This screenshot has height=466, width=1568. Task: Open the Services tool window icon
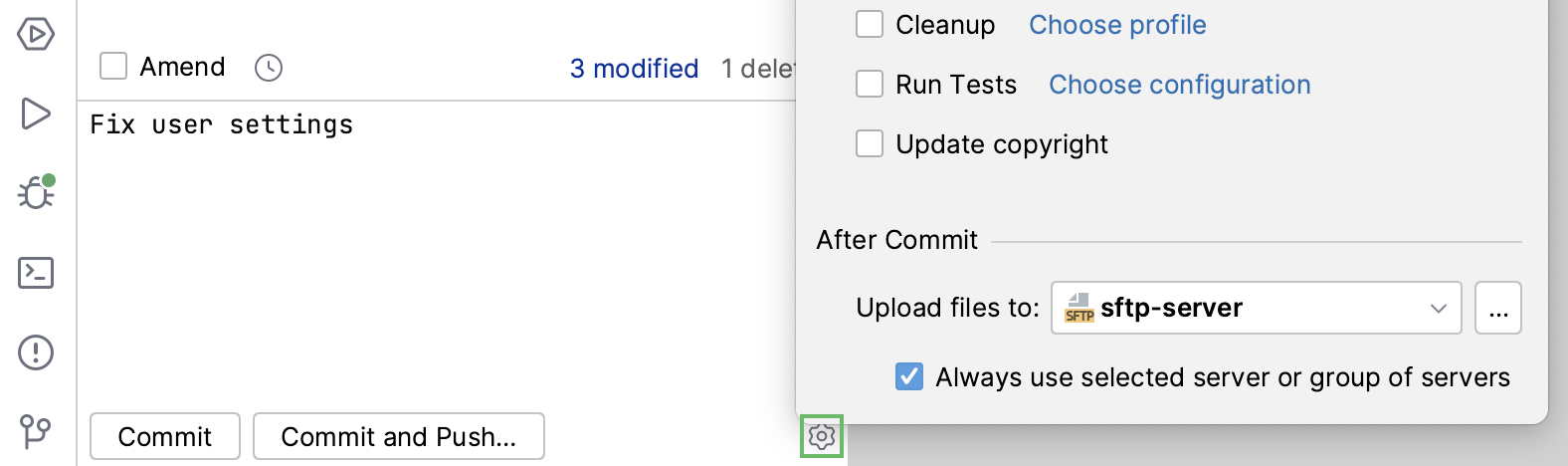[36, 34]
